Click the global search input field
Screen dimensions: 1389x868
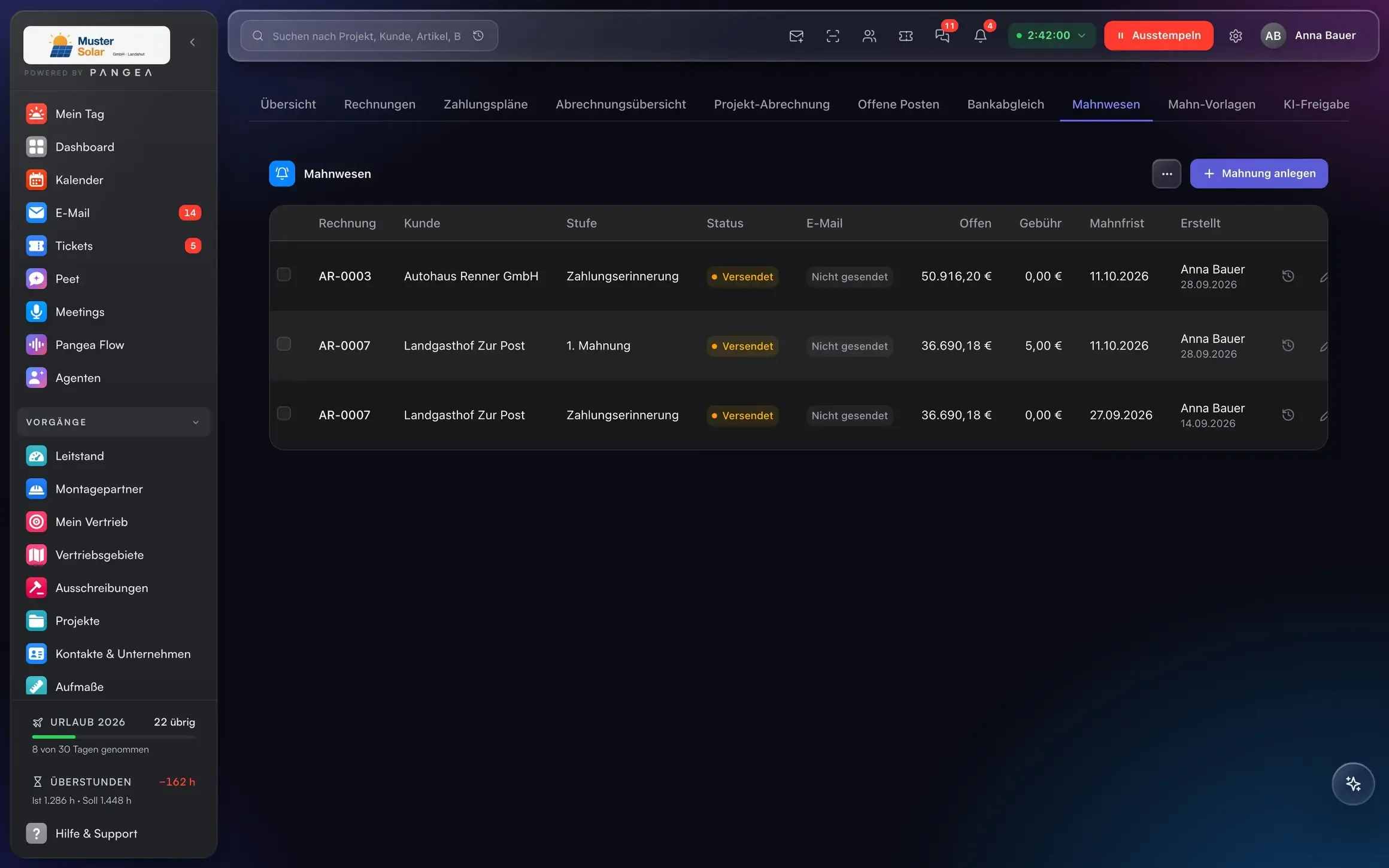click(369, 36)
